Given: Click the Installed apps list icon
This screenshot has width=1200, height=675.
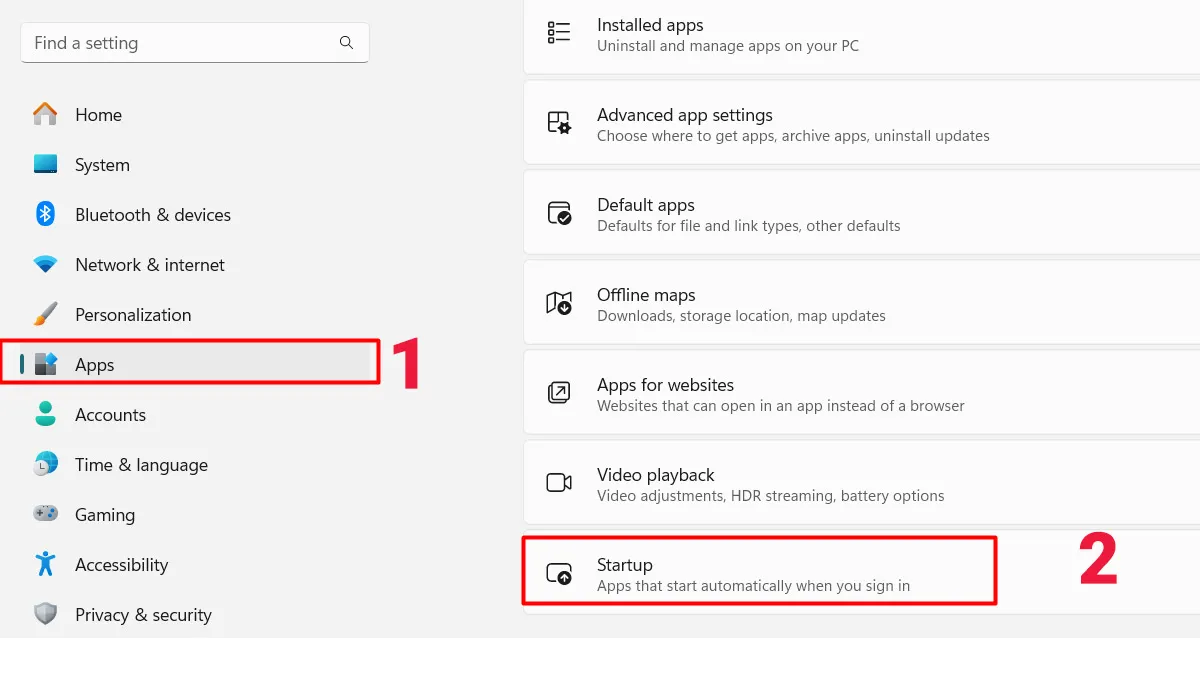Looking at the screenshot, I should click(559, 31).
